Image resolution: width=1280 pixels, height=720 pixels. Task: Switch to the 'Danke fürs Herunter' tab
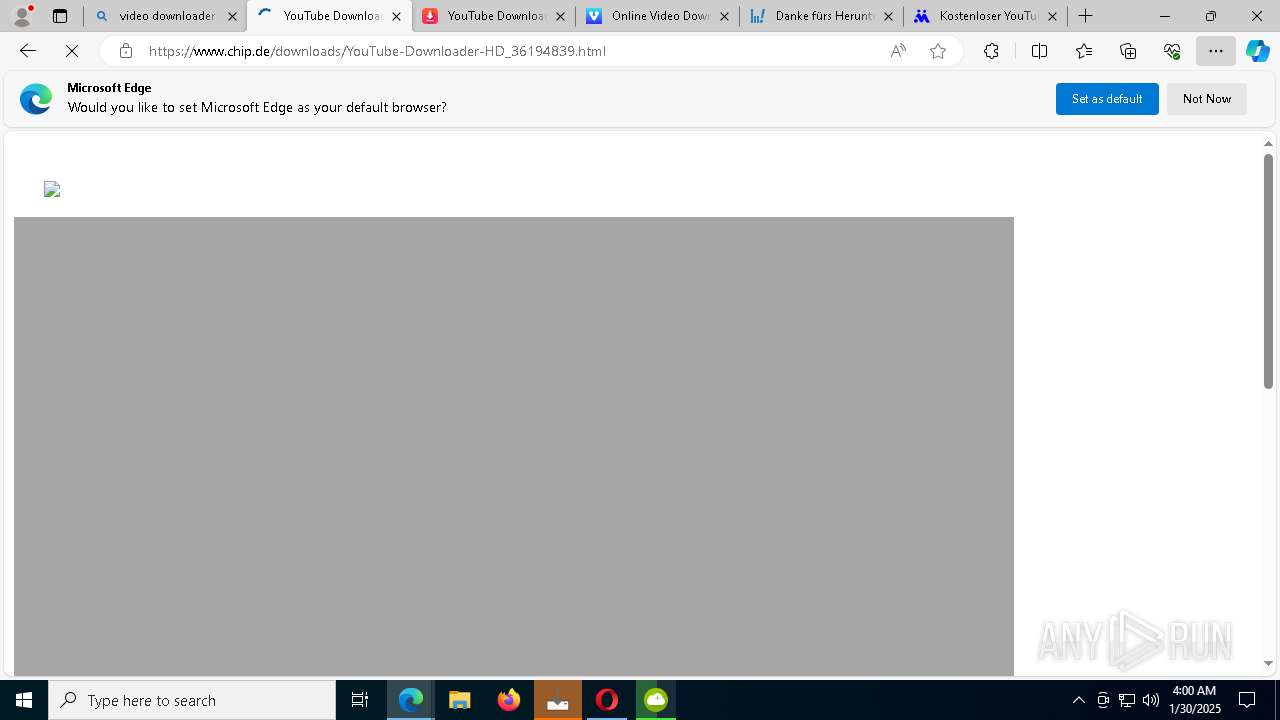click(x=821, y=16)
